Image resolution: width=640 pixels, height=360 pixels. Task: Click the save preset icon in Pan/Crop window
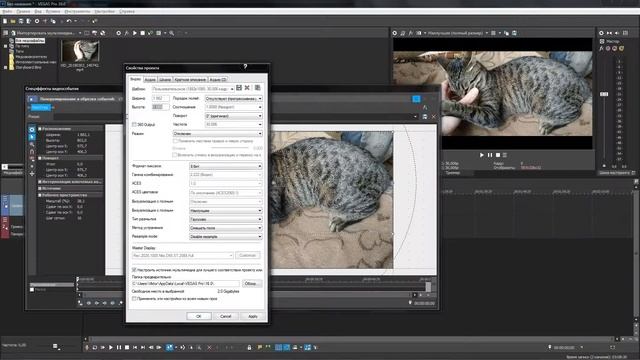point(425,117)
